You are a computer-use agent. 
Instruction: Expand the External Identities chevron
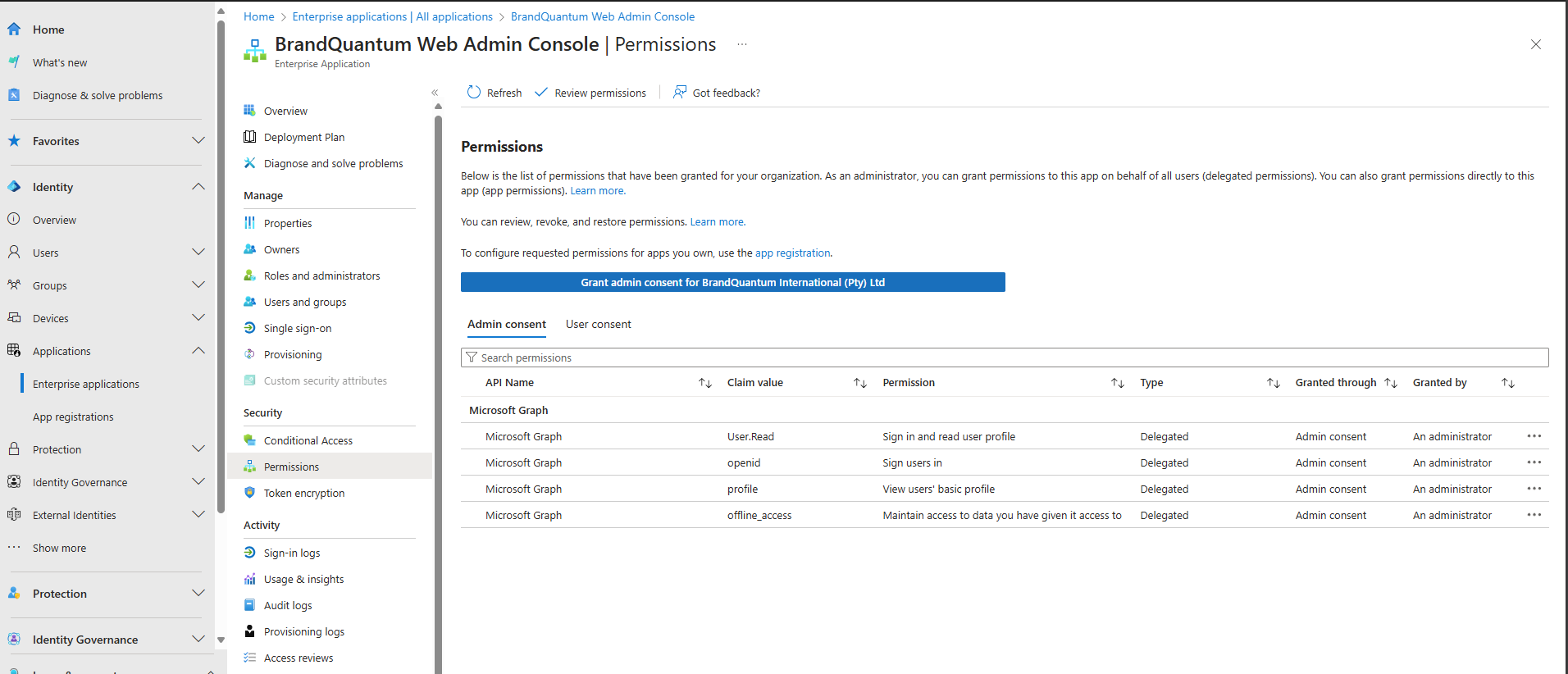click(198, 514)
